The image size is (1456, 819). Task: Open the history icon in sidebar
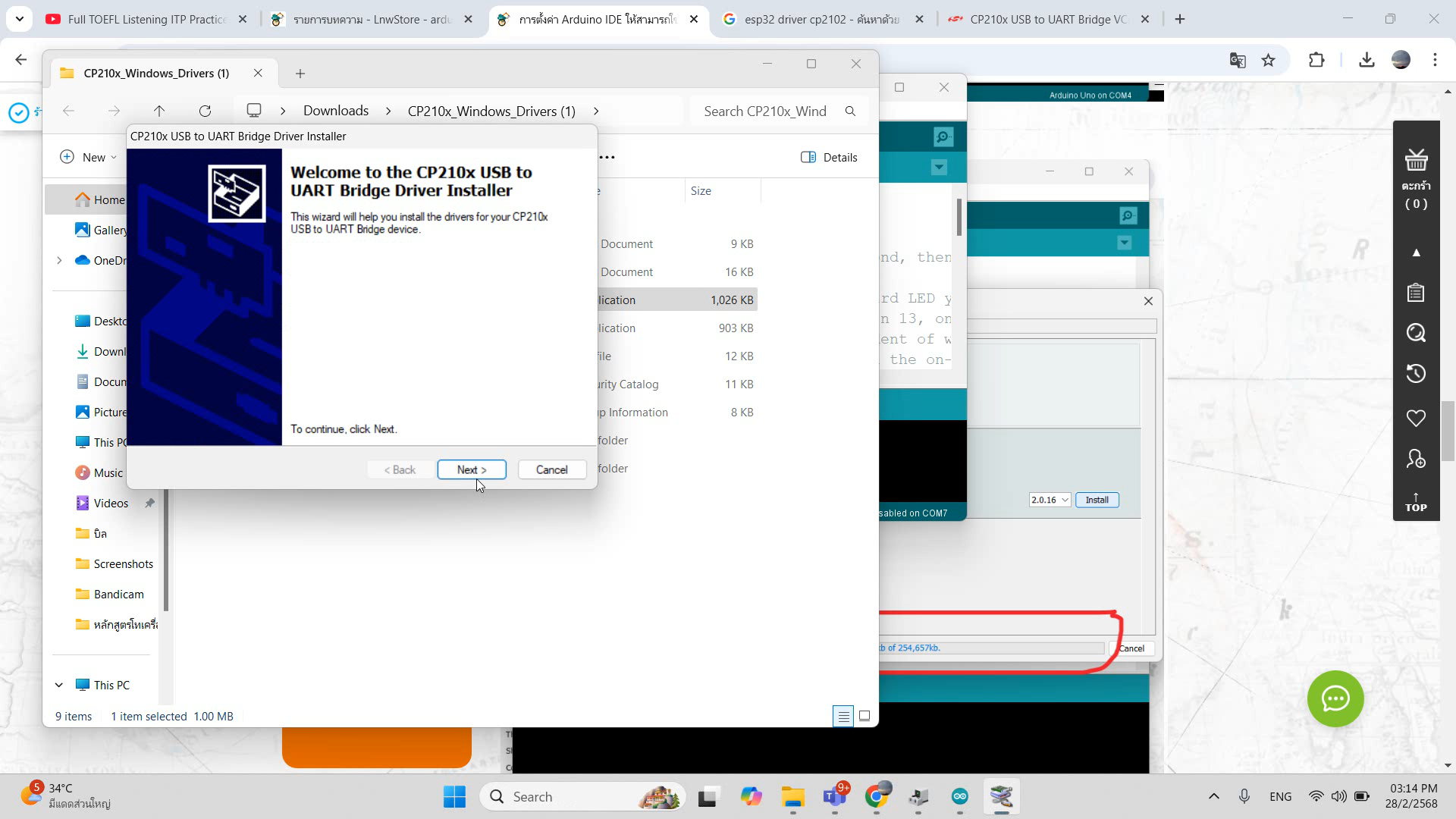click(1416, 373)
